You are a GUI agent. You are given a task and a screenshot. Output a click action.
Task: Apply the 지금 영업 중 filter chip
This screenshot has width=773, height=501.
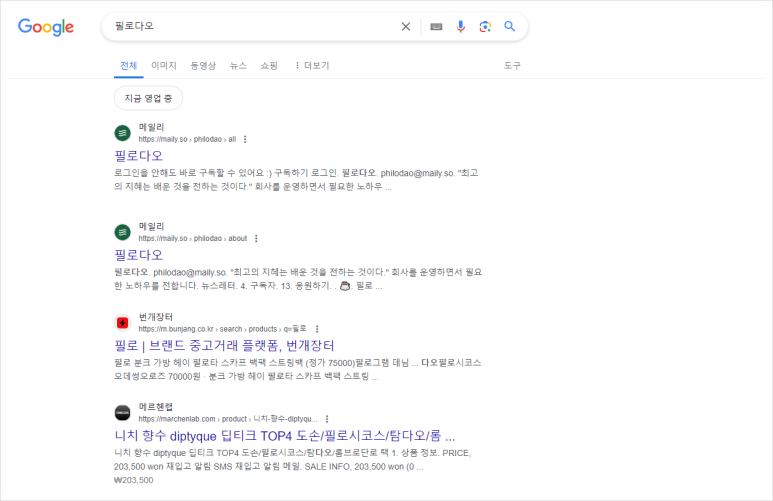click(x=148, y=98)
